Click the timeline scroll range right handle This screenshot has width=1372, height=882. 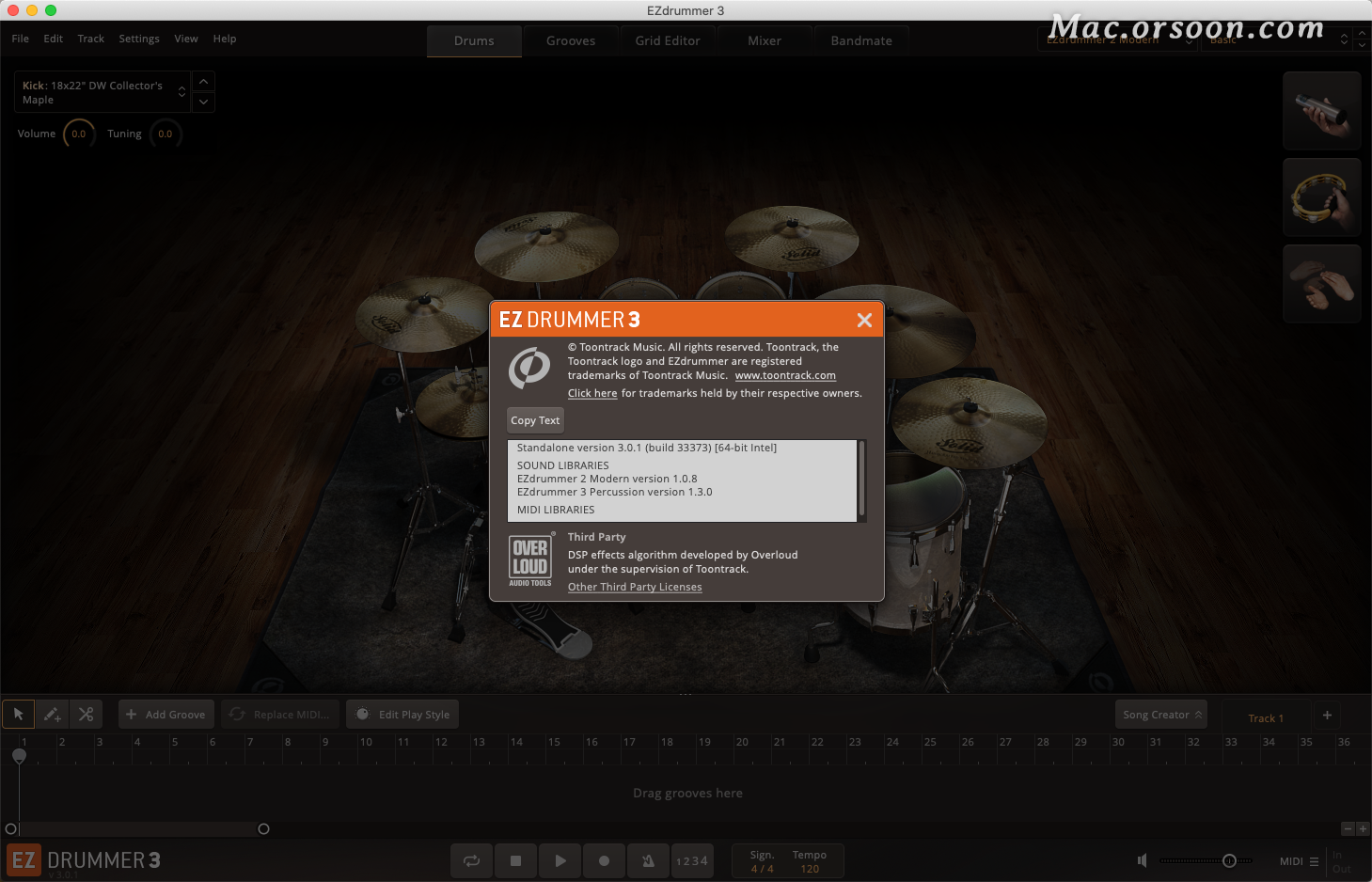263,828
